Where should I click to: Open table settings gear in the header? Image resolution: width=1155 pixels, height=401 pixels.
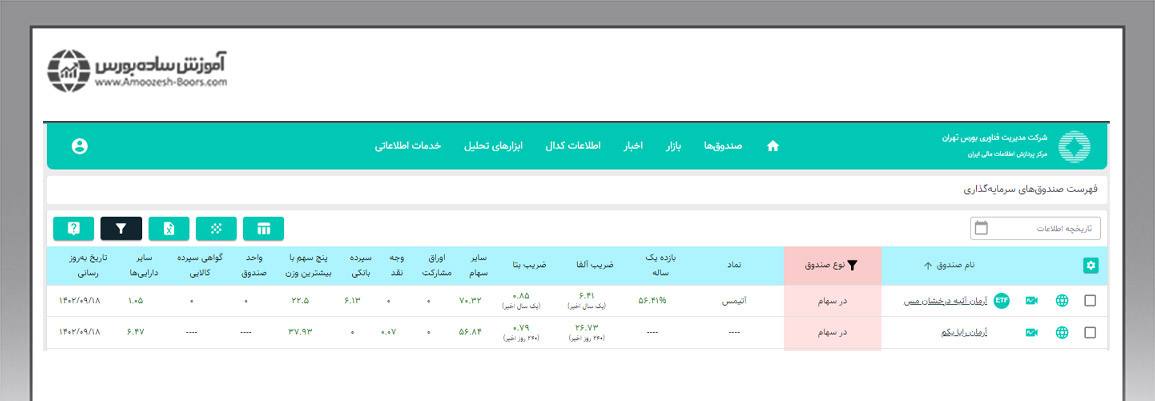coord(1090,265)
